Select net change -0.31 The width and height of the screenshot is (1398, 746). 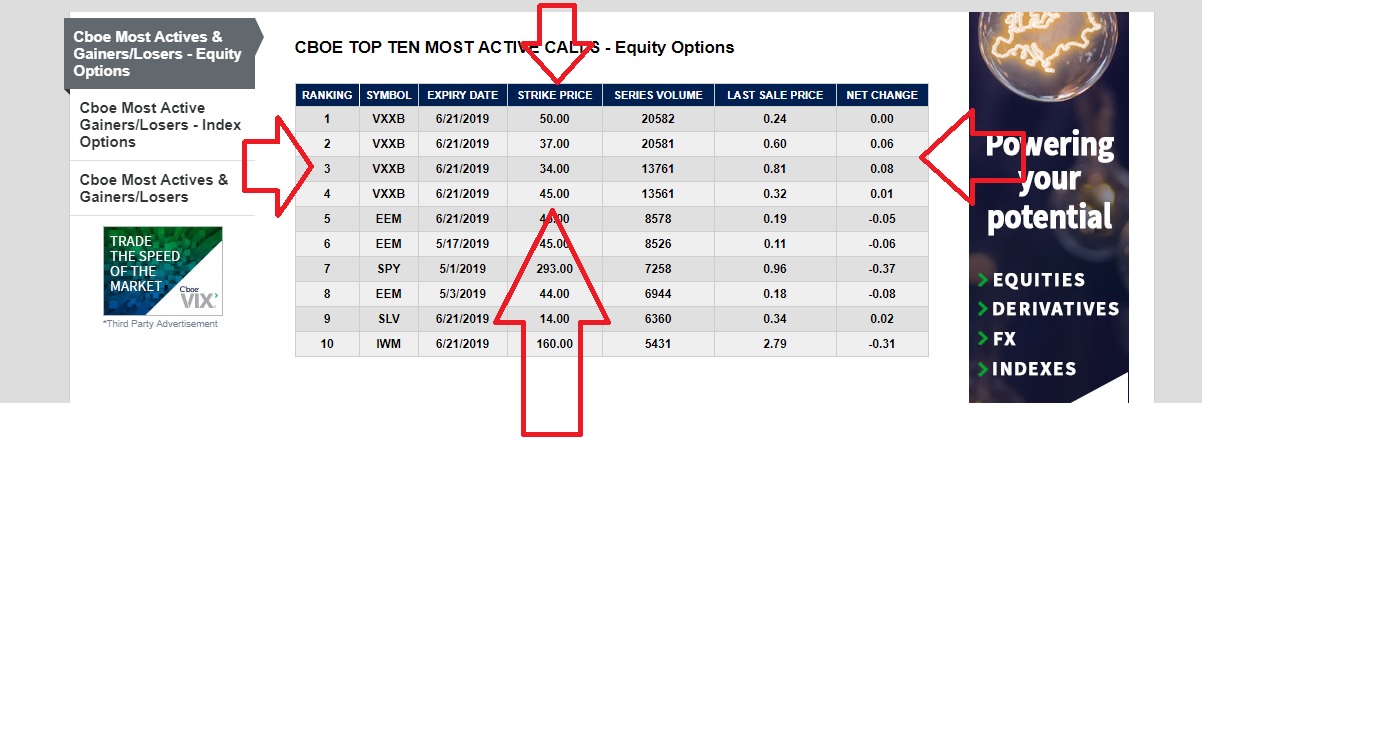882,344
